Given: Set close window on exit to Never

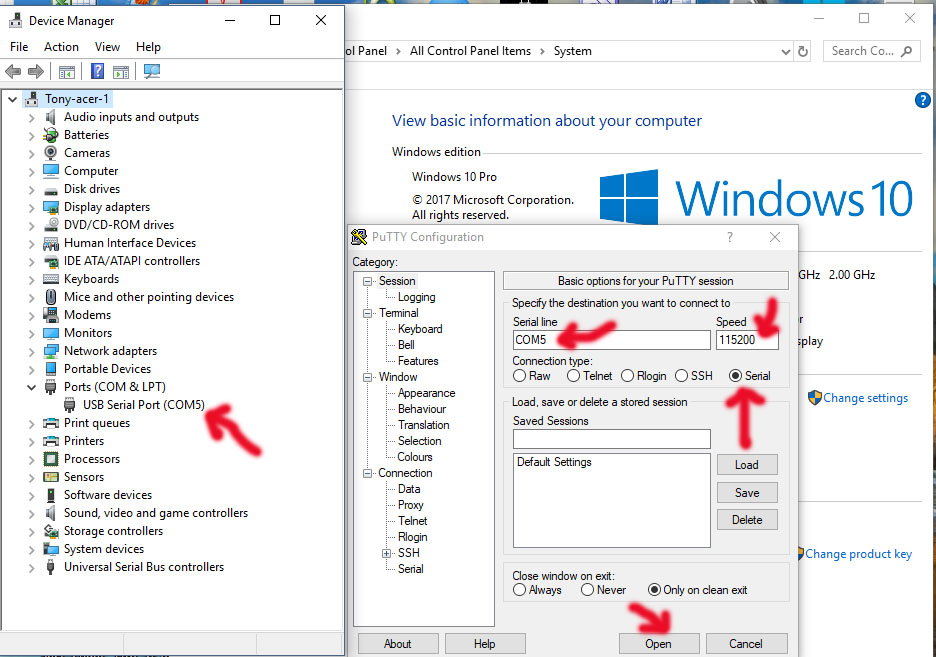Looking at the screenshot, I should coord(587,590).
